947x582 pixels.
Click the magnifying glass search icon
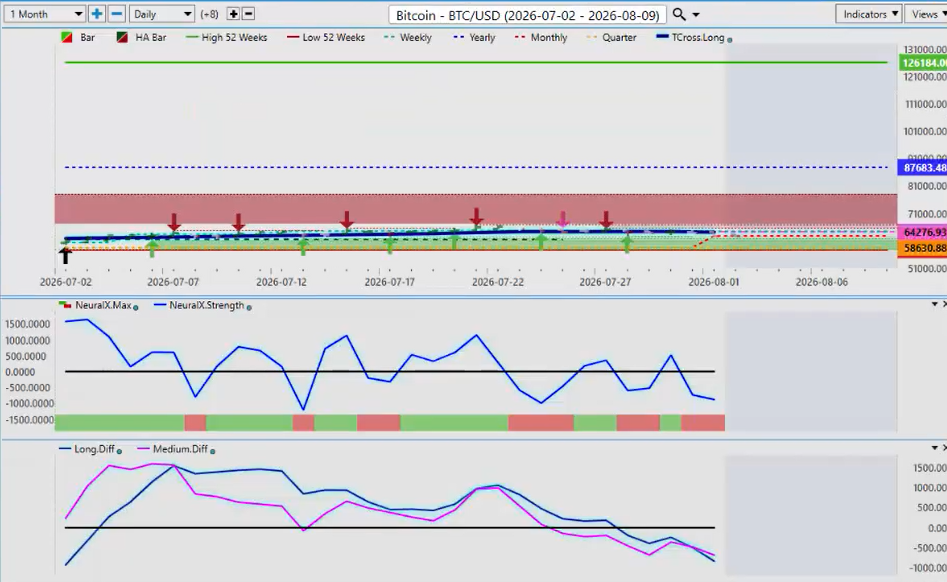(679, 14)
